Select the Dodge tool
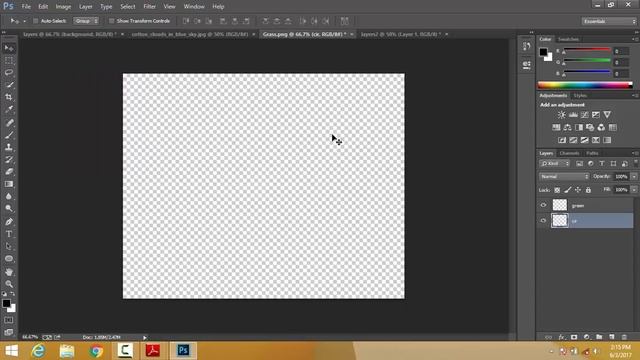The image size is (640, 360). pyautogui.click(x=9, y=209)
